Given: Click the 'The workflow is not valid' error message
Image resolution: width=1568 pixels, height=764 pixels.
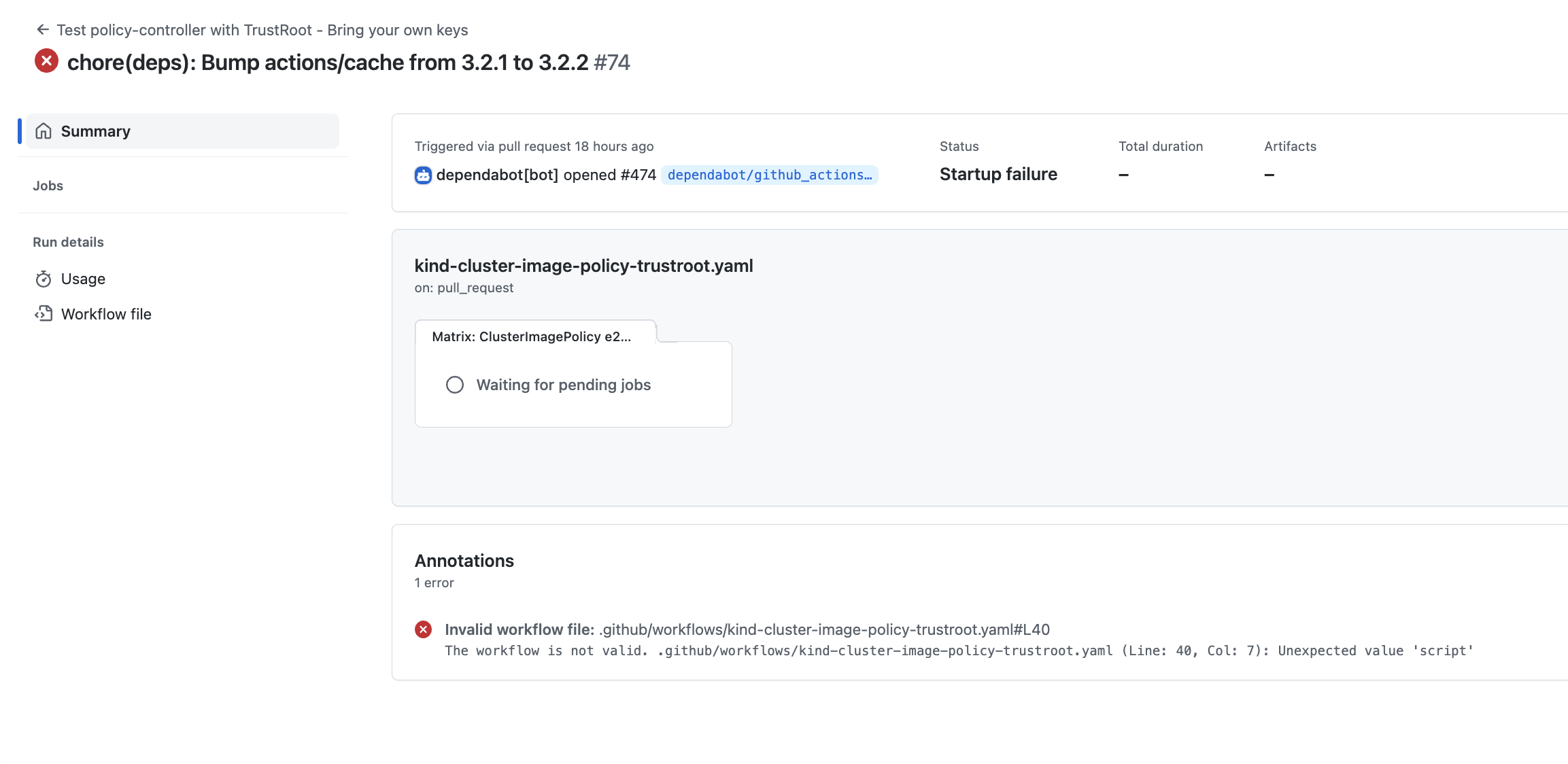Looking at the screenshot, I should pyautogui.click(x=959, y=650).
